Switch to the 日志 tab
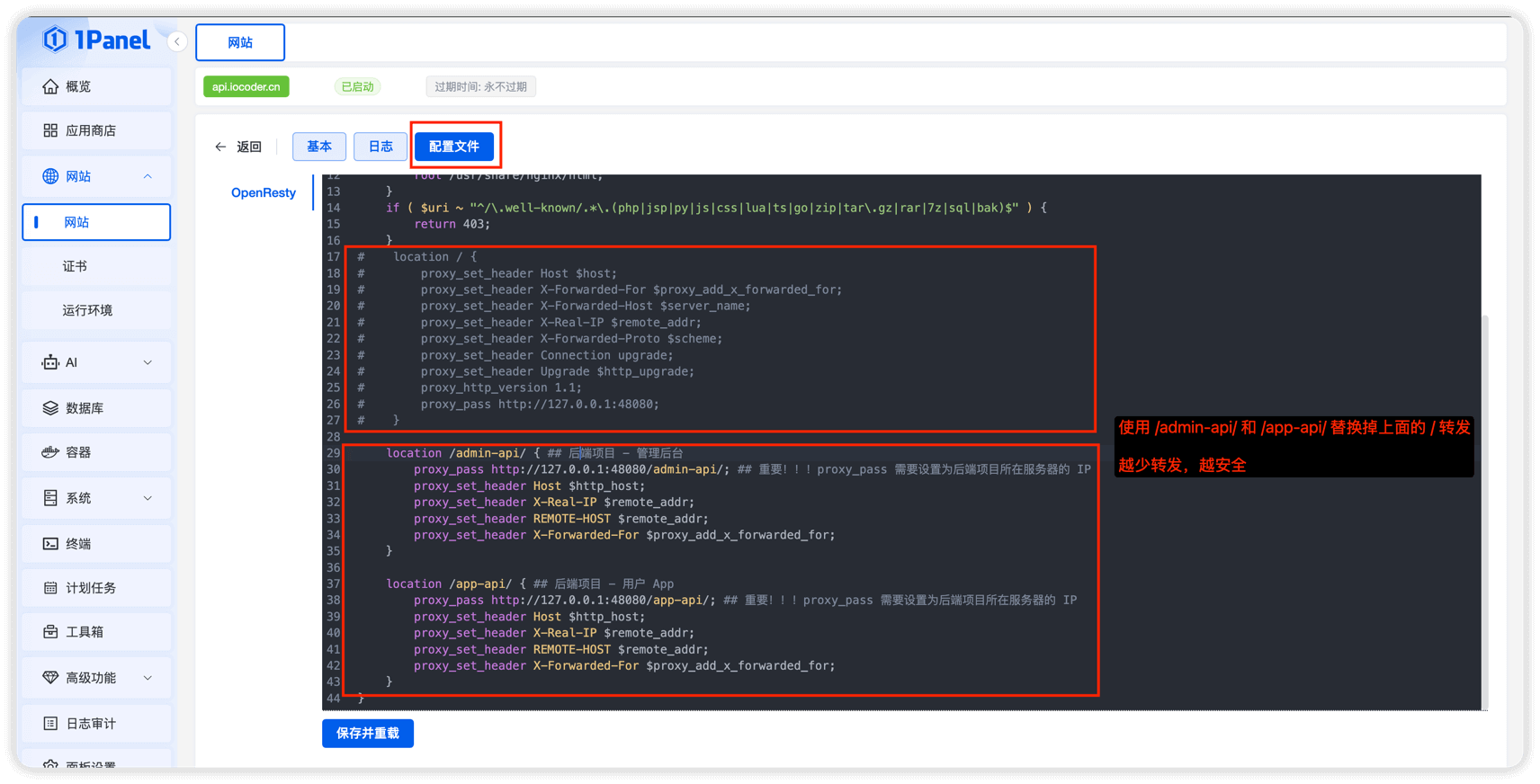Viewport: 1540px width, 784px height. [381, 147]
